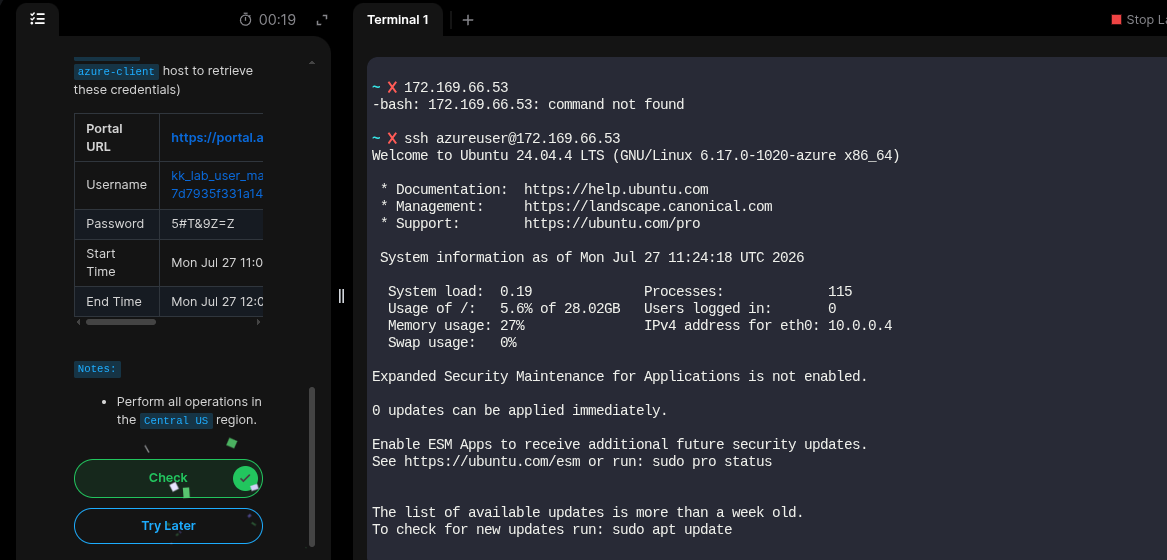Click the 00:19 timer text
The height and width of the screenshot is (560, 1167).
tap(278, 20)
